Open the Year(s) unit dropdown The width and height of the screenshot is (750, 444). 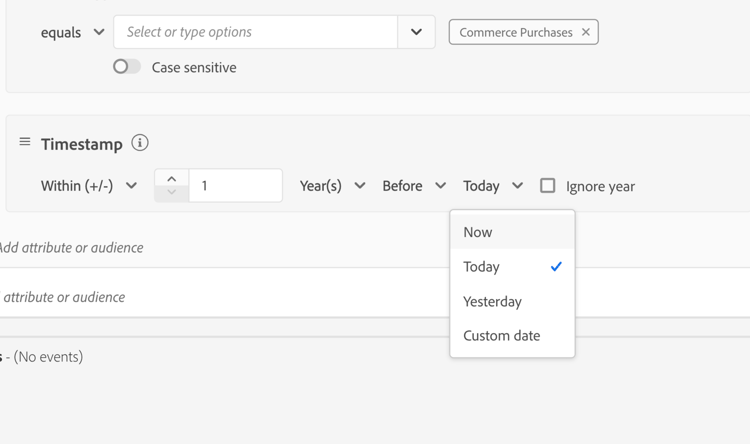332,186
